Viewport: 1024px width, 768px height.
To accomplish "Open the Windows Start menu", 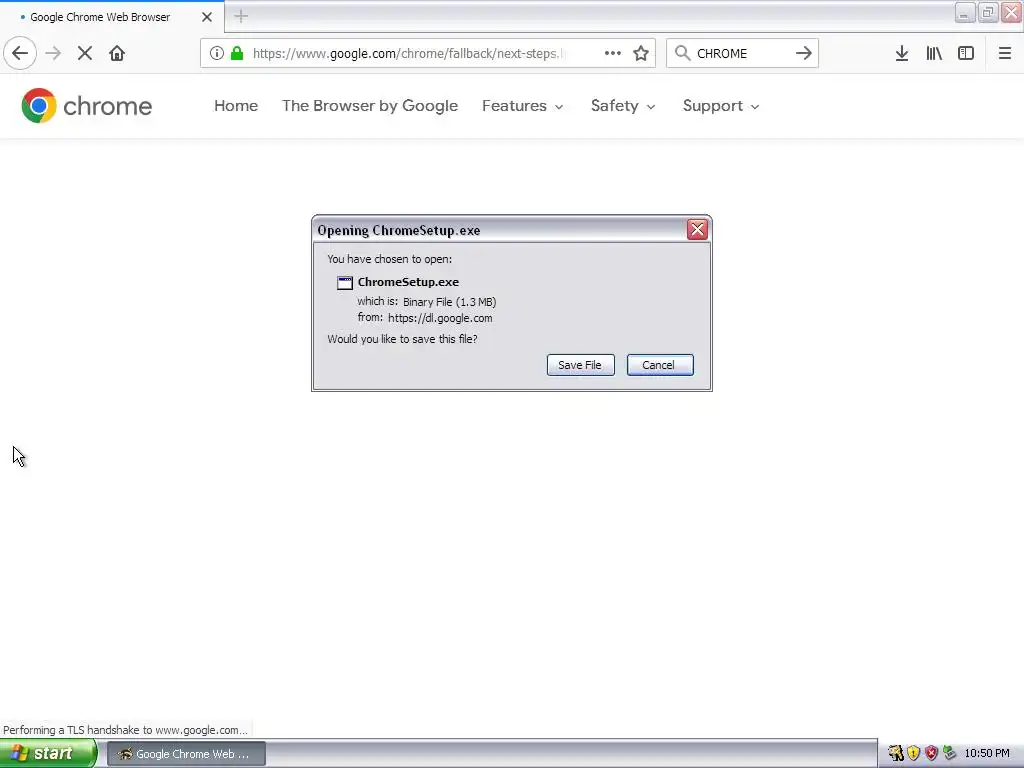I will coord(48,754).
